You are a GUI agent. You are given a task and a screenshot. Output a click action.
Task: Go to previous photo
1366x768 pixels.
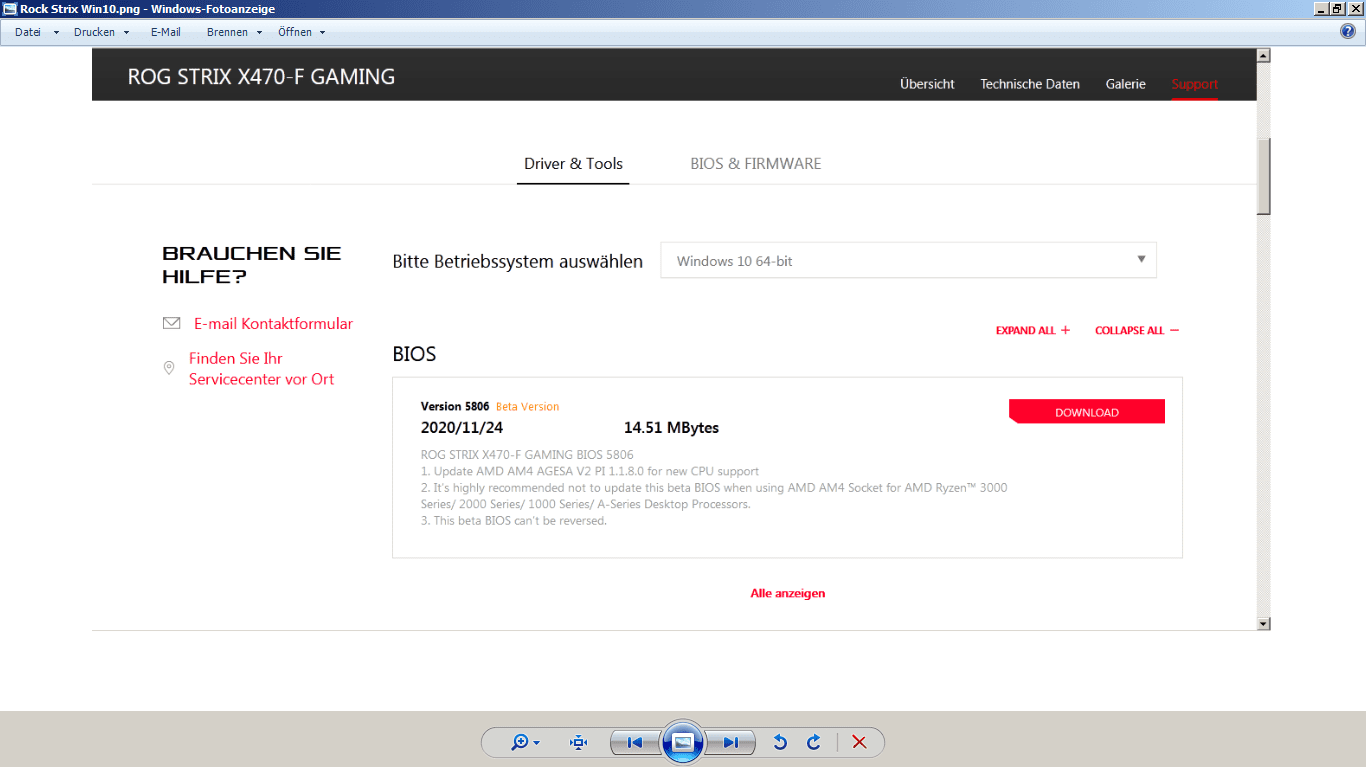click(634, 742)
